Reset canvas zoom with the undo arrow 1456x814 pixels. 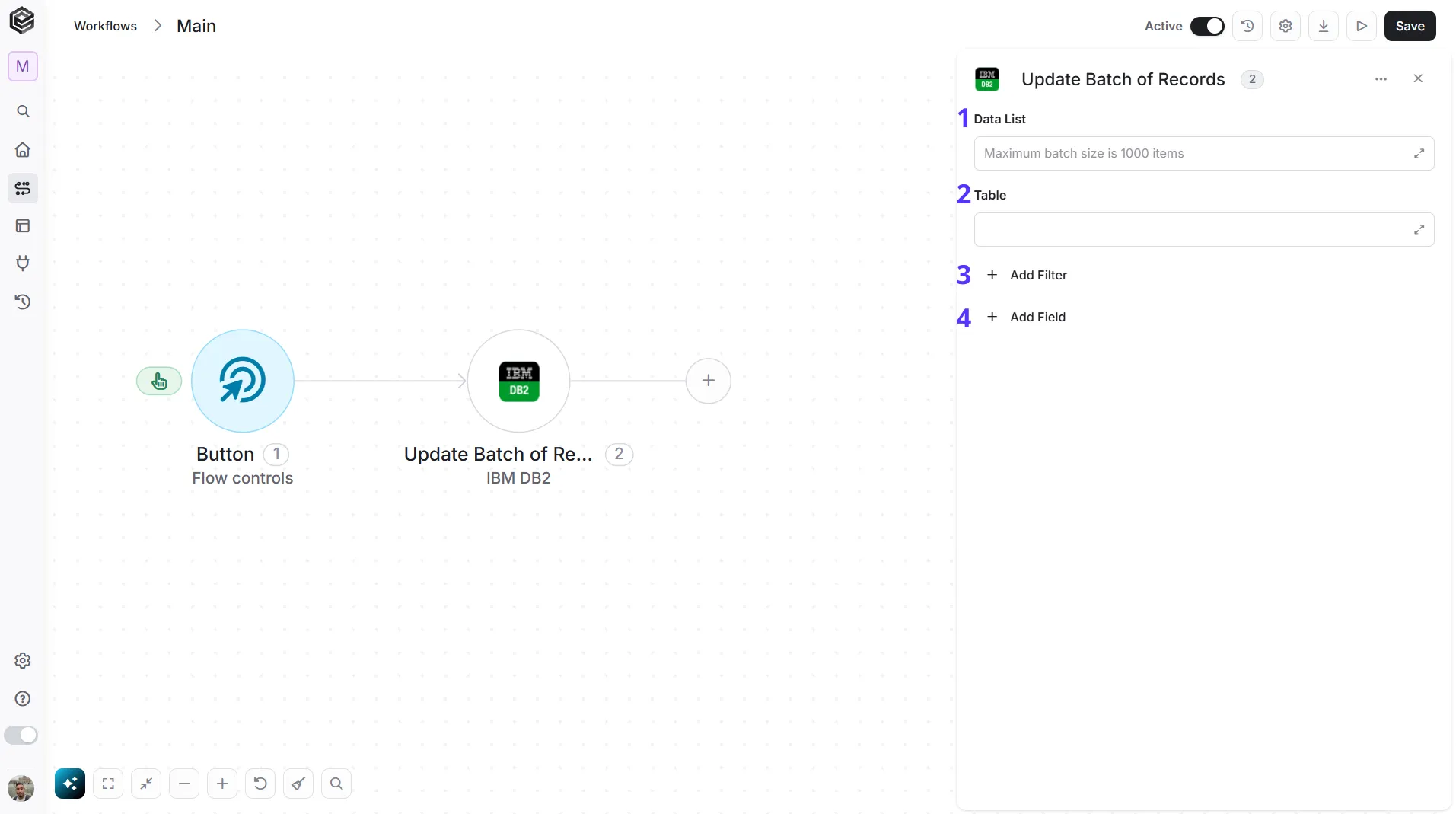(260, 784)
